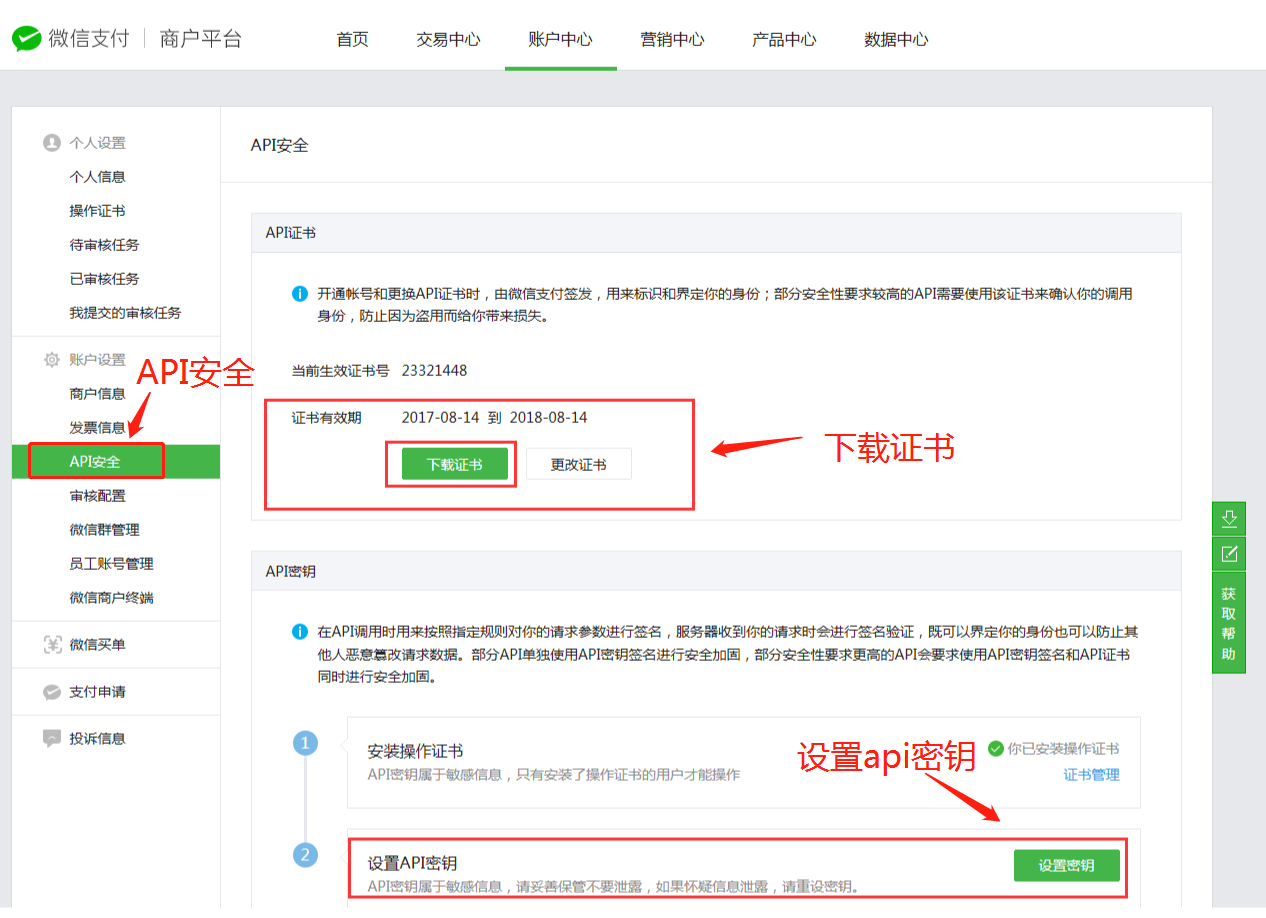The width and height of the screenshot is (1266, 918).
Task: Click the 商户平台 text in the header
Action: pyautogui.click(x=201, y=39)
